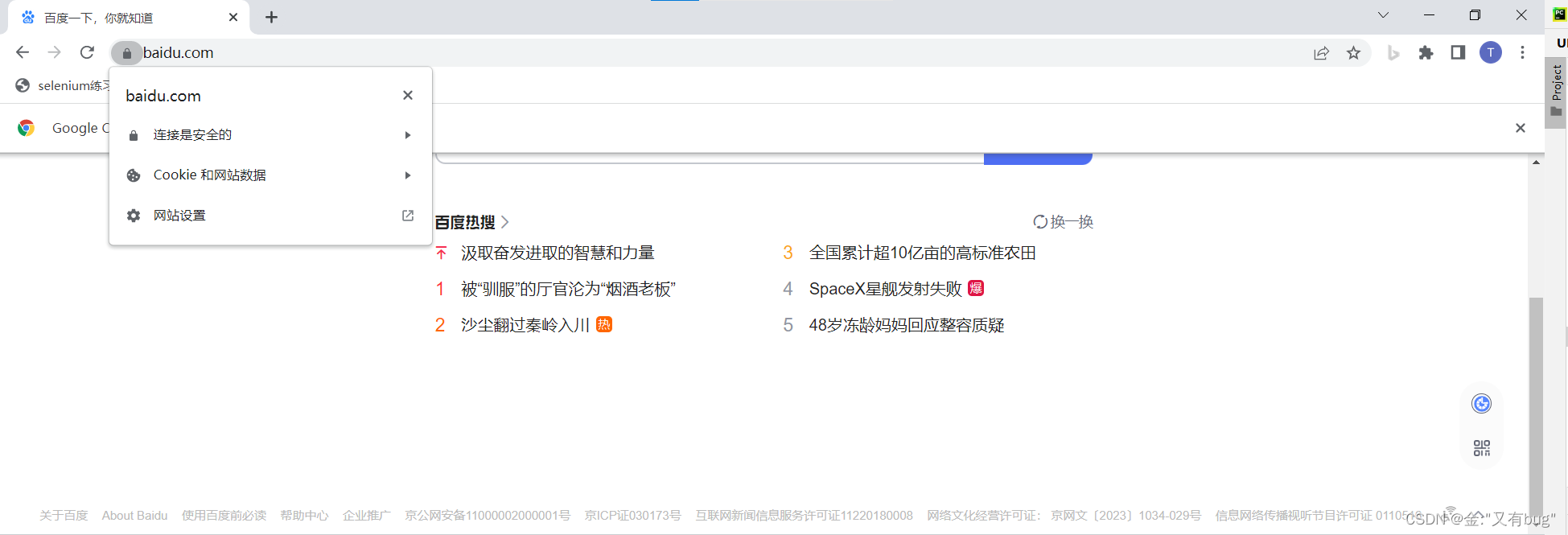Screen dimensions: 1568x535
Task: Open a new tab with plus button
Action: coord(271,18)
